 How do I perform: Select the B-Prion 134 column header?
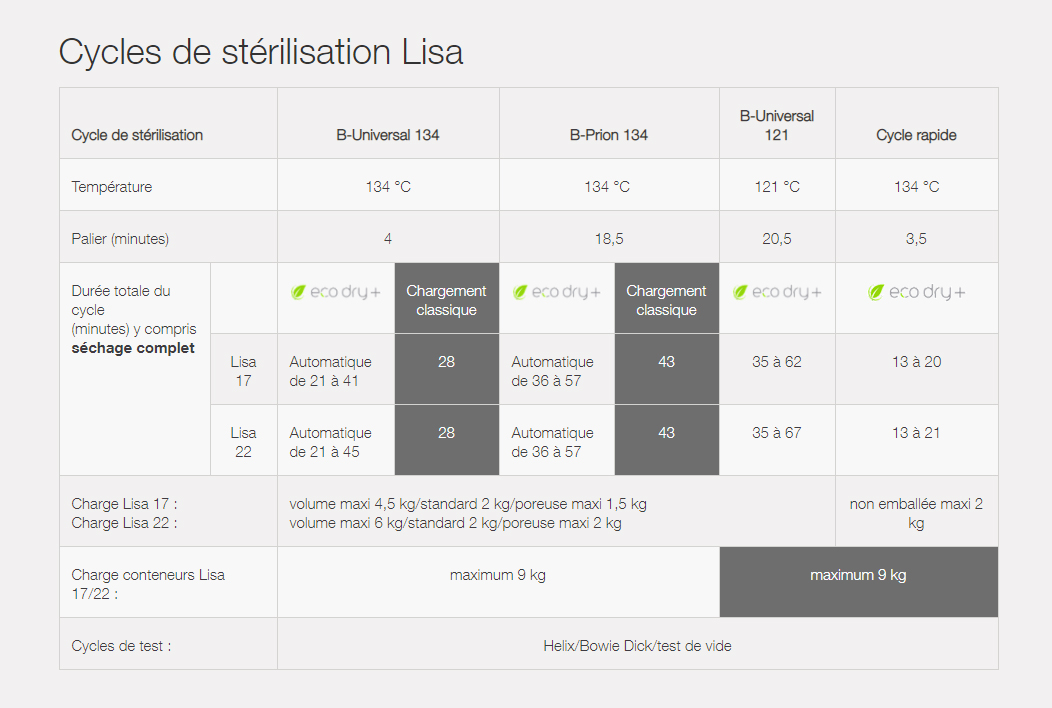609,135
